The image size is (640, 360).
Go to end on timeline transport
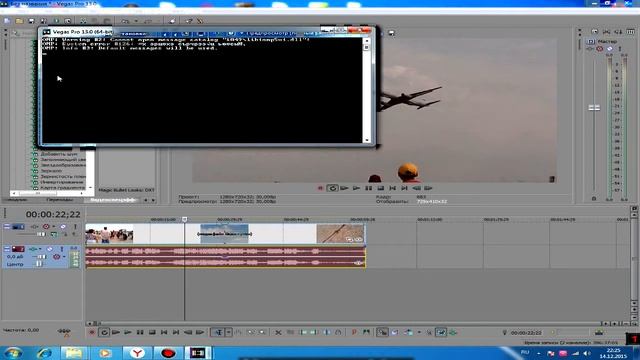click(x=176, y=333)
